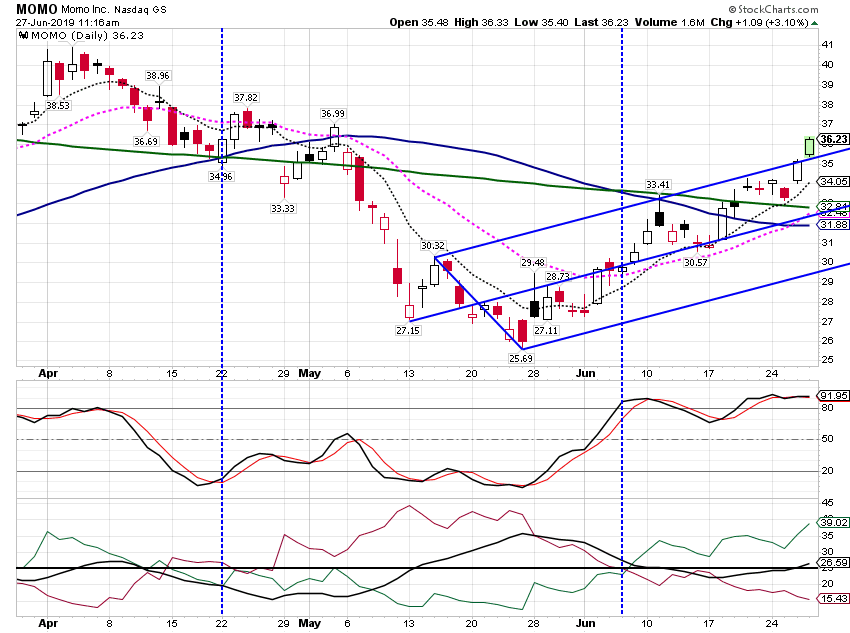Screen dimensions: 850x633
Task: Click the 31.88 moving average axis tag
Action: pyautogui.click(x=834, y=224)
